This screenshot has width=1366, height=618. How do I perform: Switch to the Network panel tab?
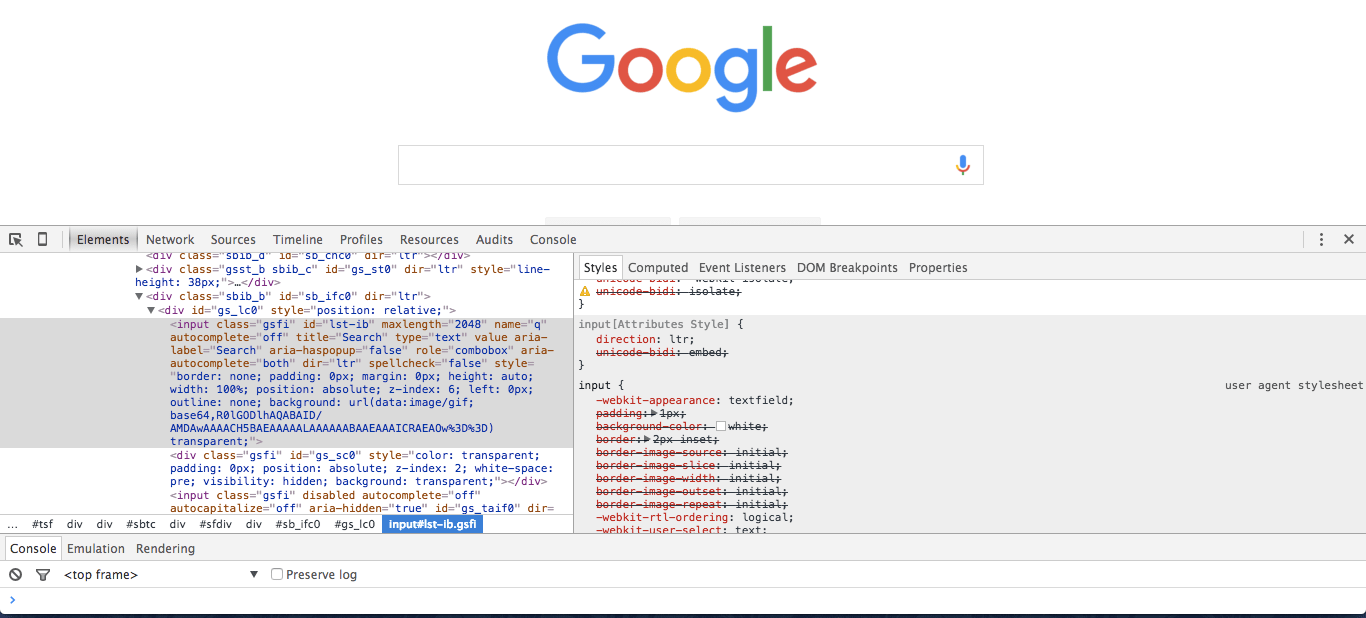170,240
